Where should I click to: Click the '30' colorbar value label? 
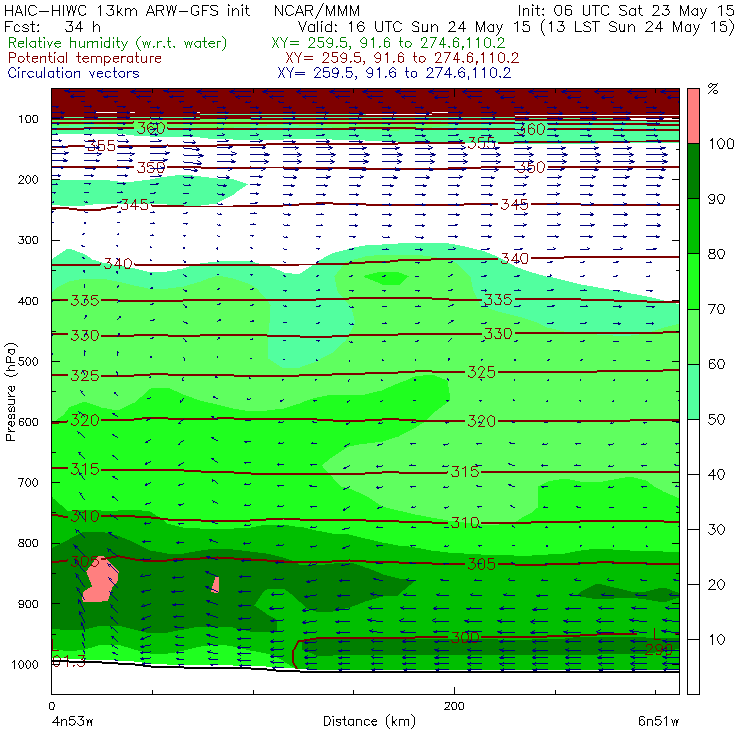point(717,530)
